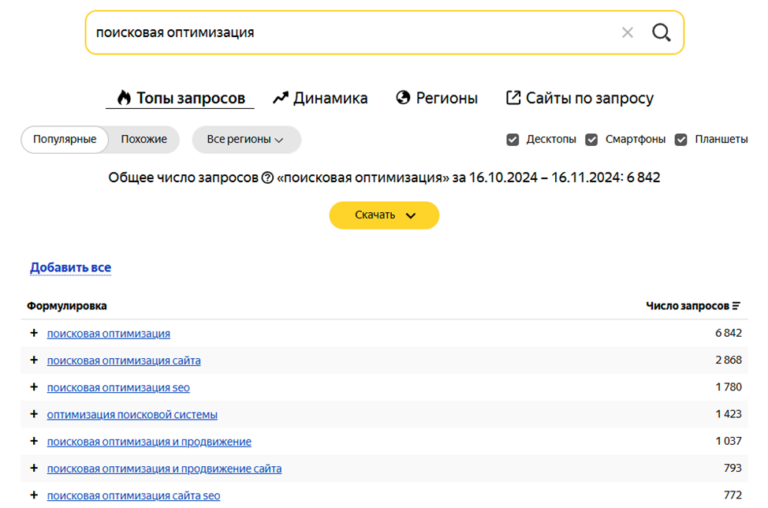768x508 pixels.
Task: Switch to the Похожие queries toggle
Action: (144, 140)
